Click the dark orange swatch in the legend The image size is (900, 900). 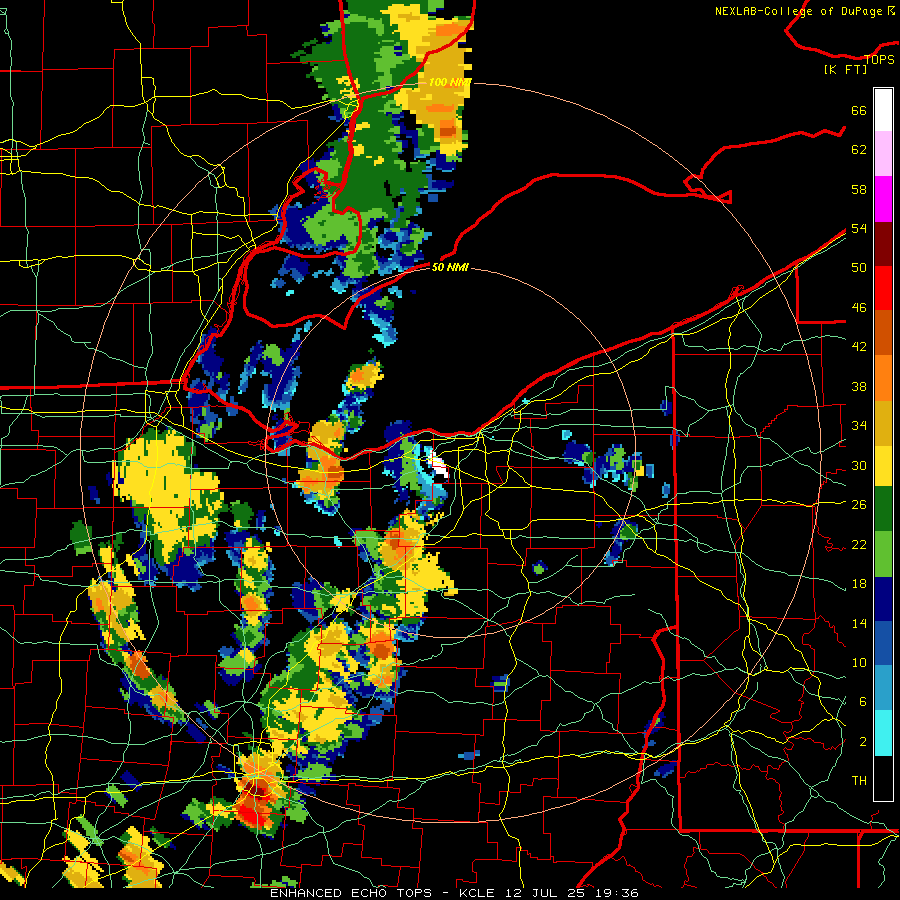883,332
